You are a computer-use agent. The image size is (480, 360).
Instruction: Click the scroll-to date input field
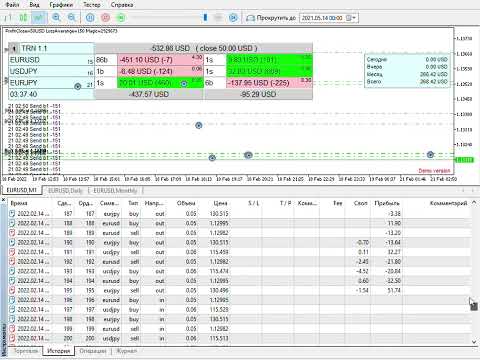(x=322, y=18)
